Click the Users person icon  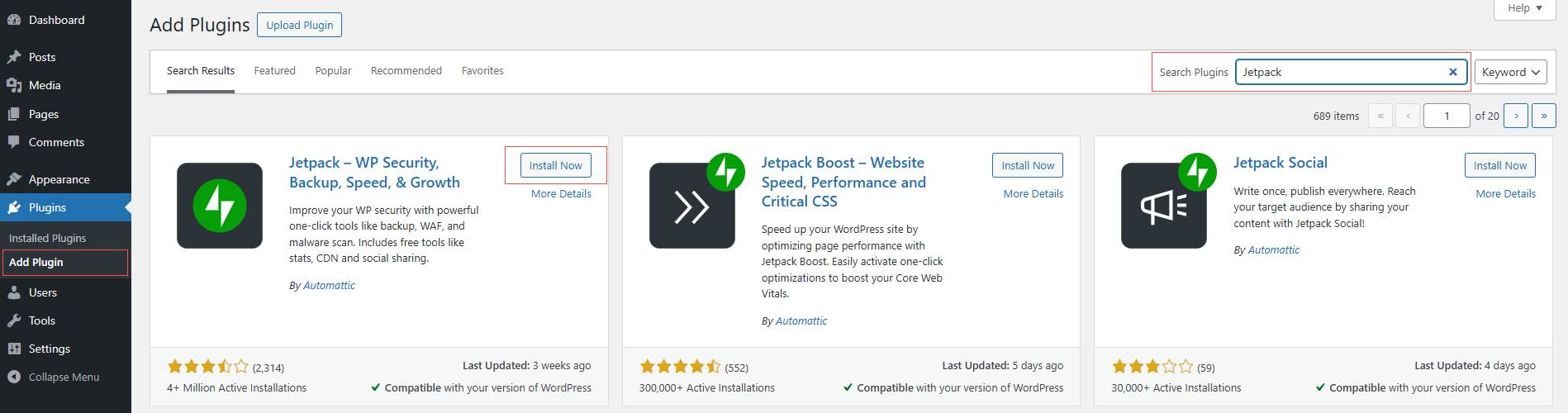coord(14,292)
